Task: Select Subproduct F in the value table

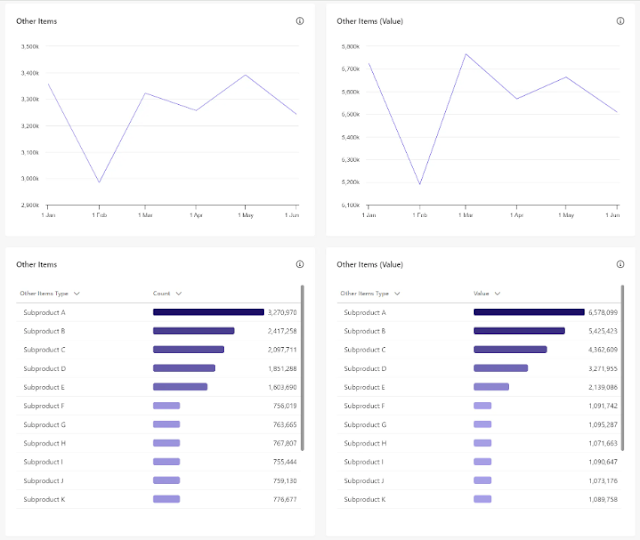Action: click(364, 406)
